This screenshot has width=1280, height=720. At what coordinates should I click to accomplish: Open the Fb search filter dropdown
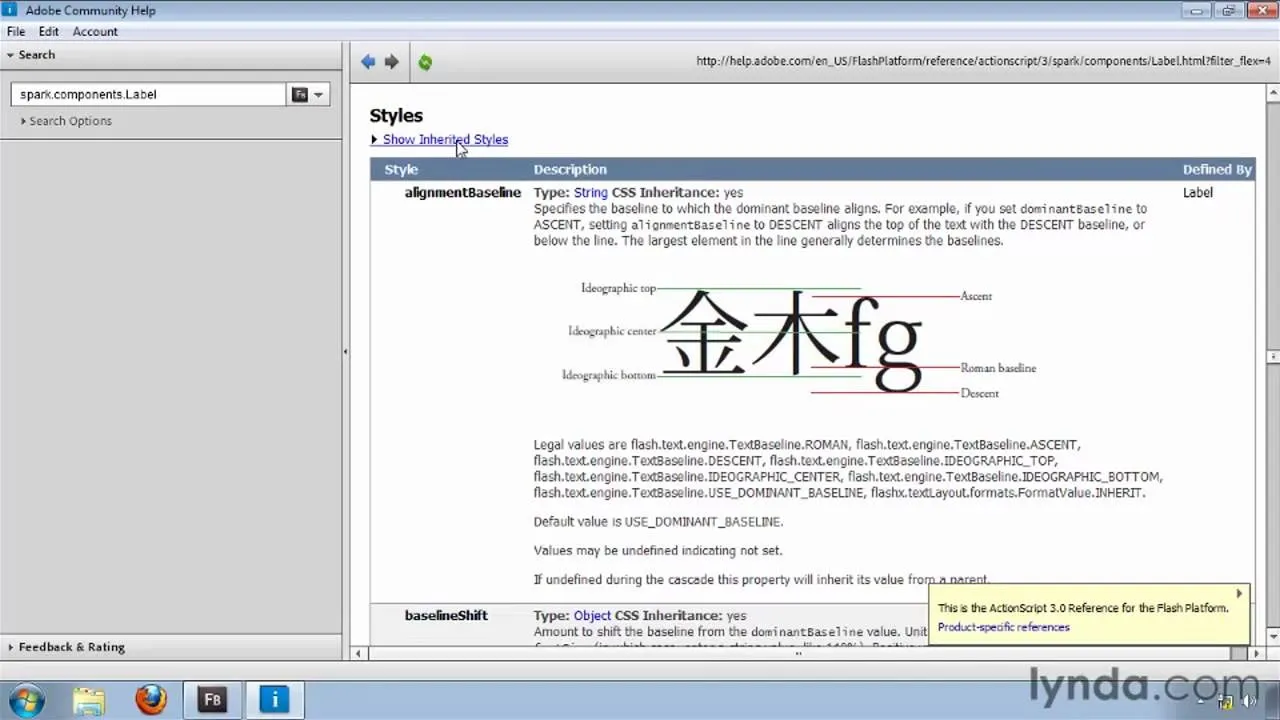[308, 94]
